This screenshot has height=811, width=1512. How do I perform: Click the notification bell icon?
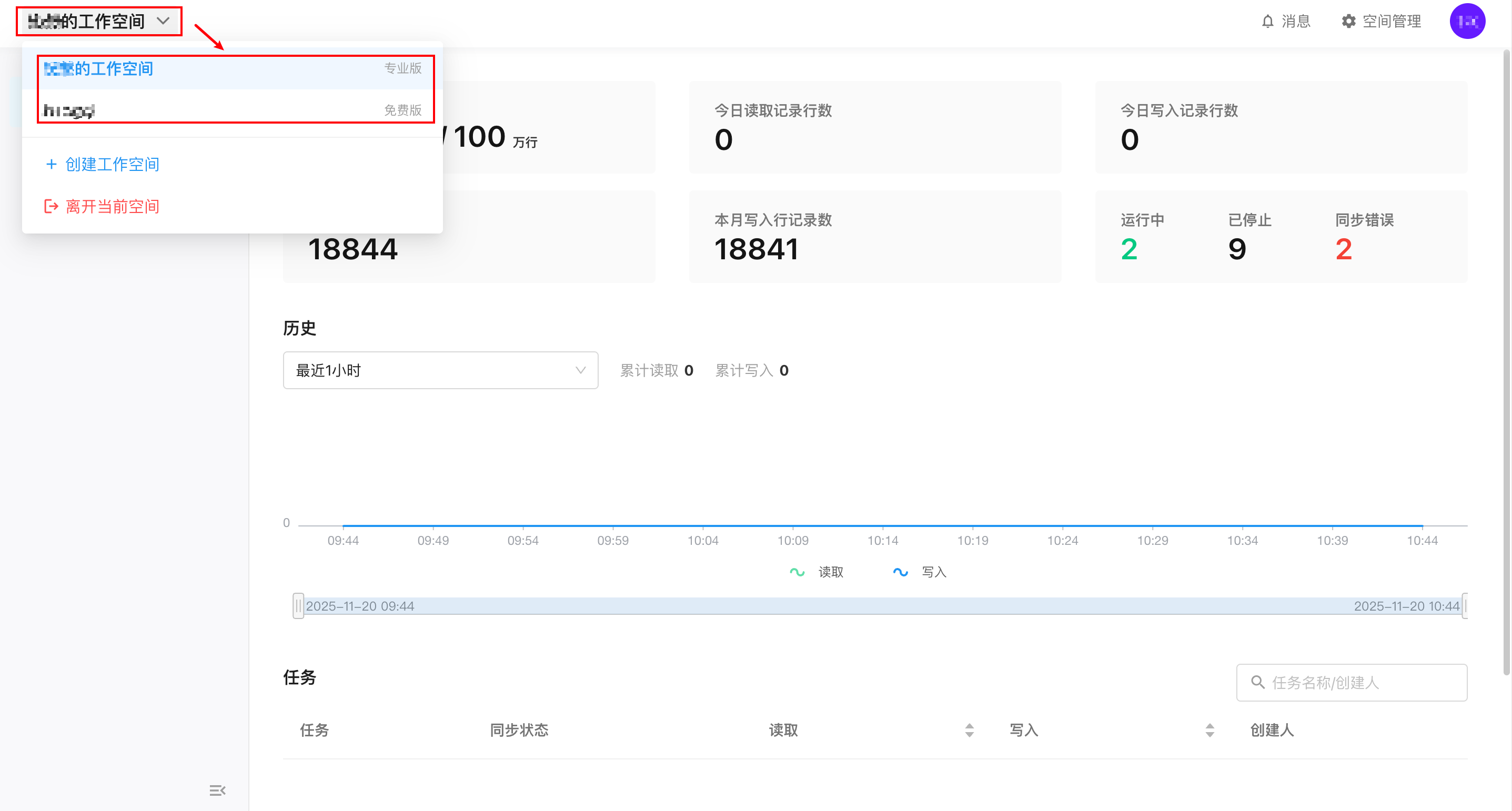1267,22
